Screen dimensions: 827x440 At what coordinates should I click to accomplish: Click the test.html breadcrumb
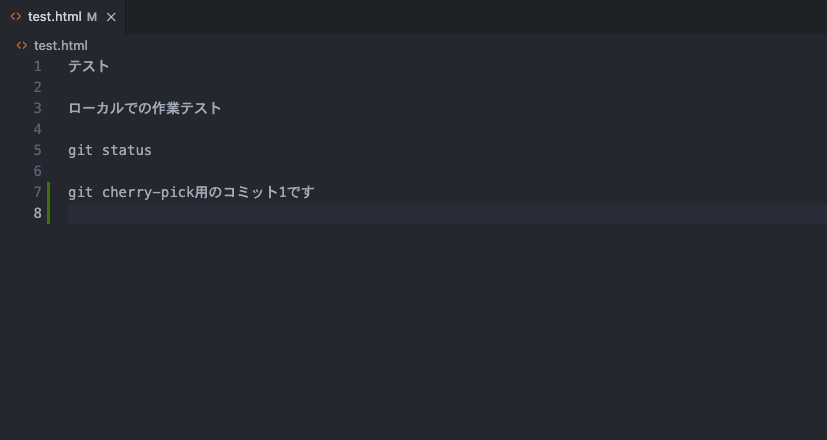(61, 45)
